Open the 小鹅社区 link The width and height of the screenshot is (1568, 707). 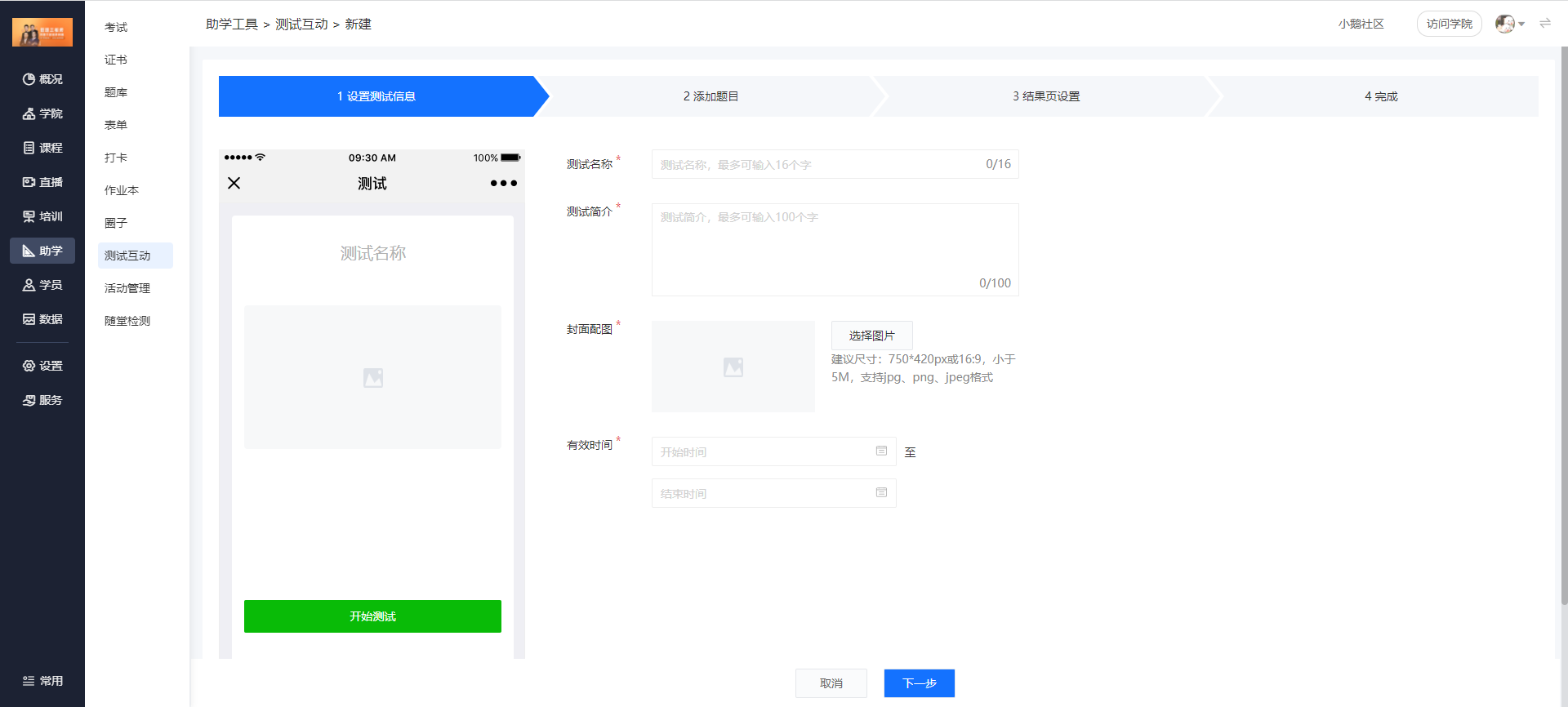[1361, 24]
